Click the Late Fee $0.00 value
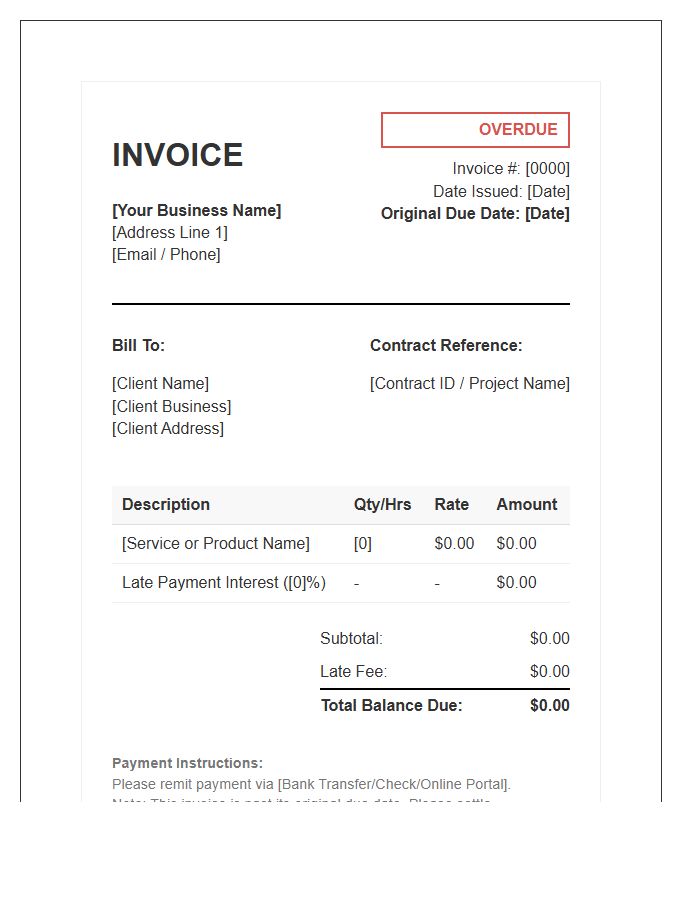Image resolution: width=700 pixels, height=900 pixels. pyautogui.click(x=550, y=672)
